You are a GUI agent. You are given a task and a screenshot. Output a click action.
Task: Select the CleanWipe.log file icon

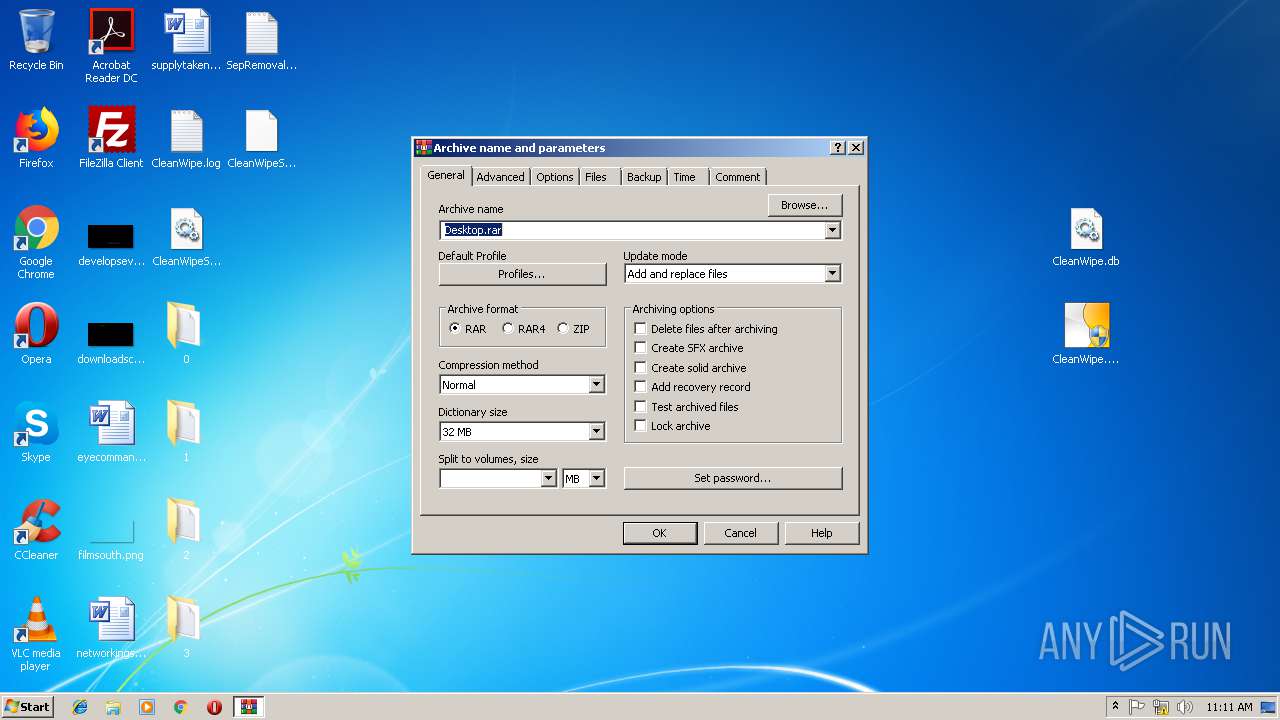186,138
